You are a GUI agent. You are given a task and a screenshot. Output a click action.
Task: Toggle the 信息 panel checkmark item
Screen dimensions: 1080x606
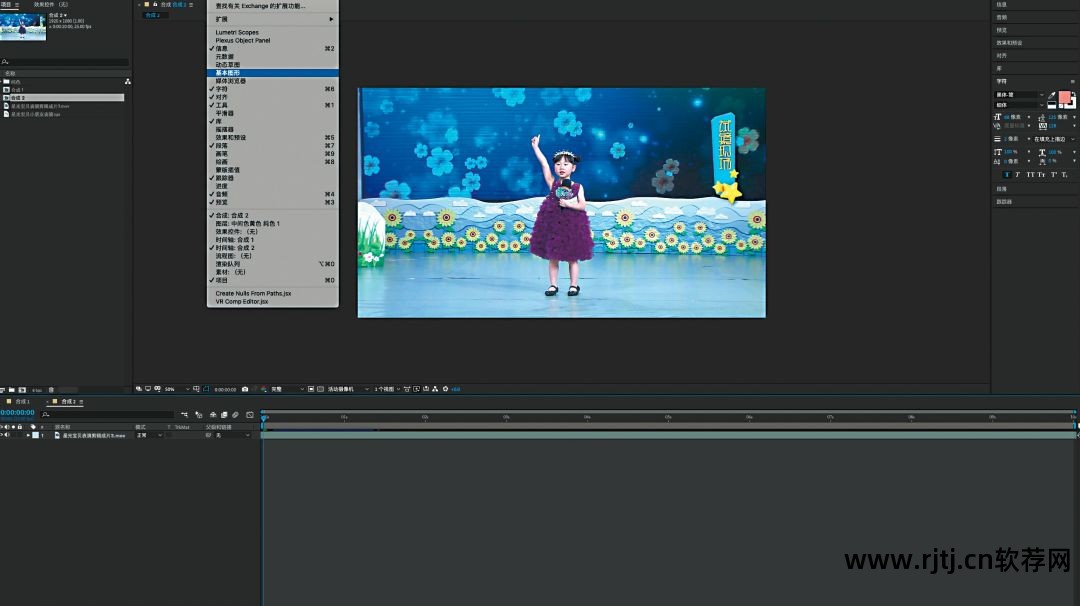[222, 48]
